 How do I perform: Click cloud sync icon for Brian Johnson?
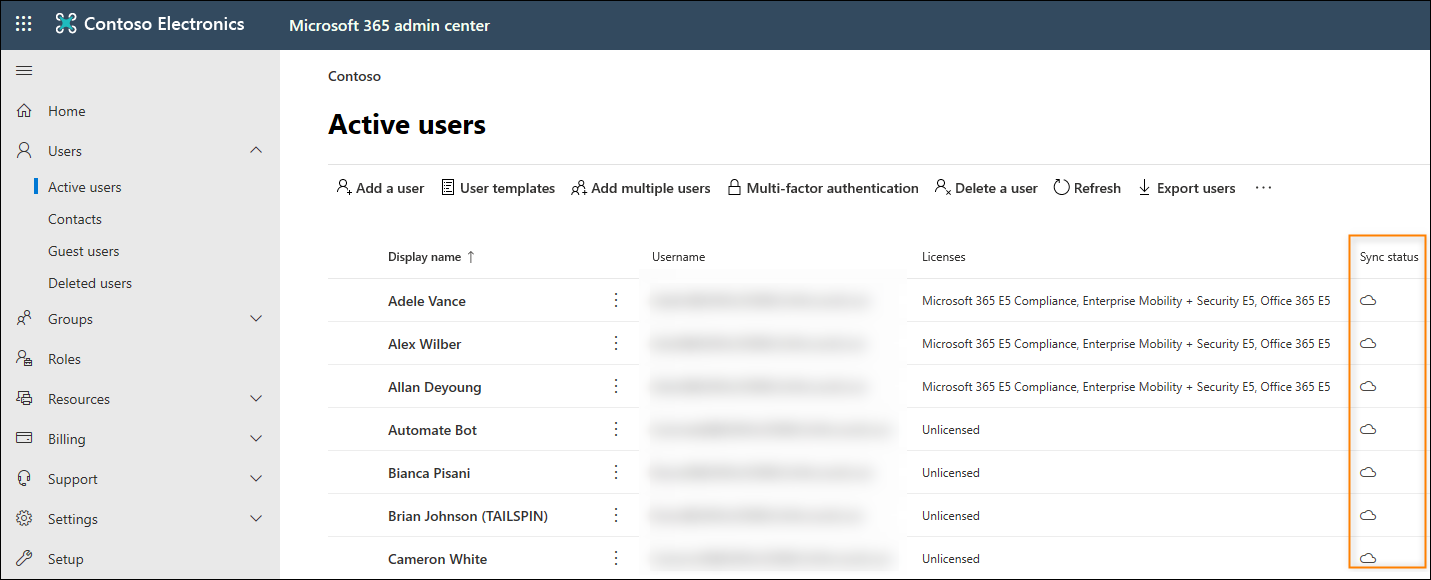pos(1368,515)
